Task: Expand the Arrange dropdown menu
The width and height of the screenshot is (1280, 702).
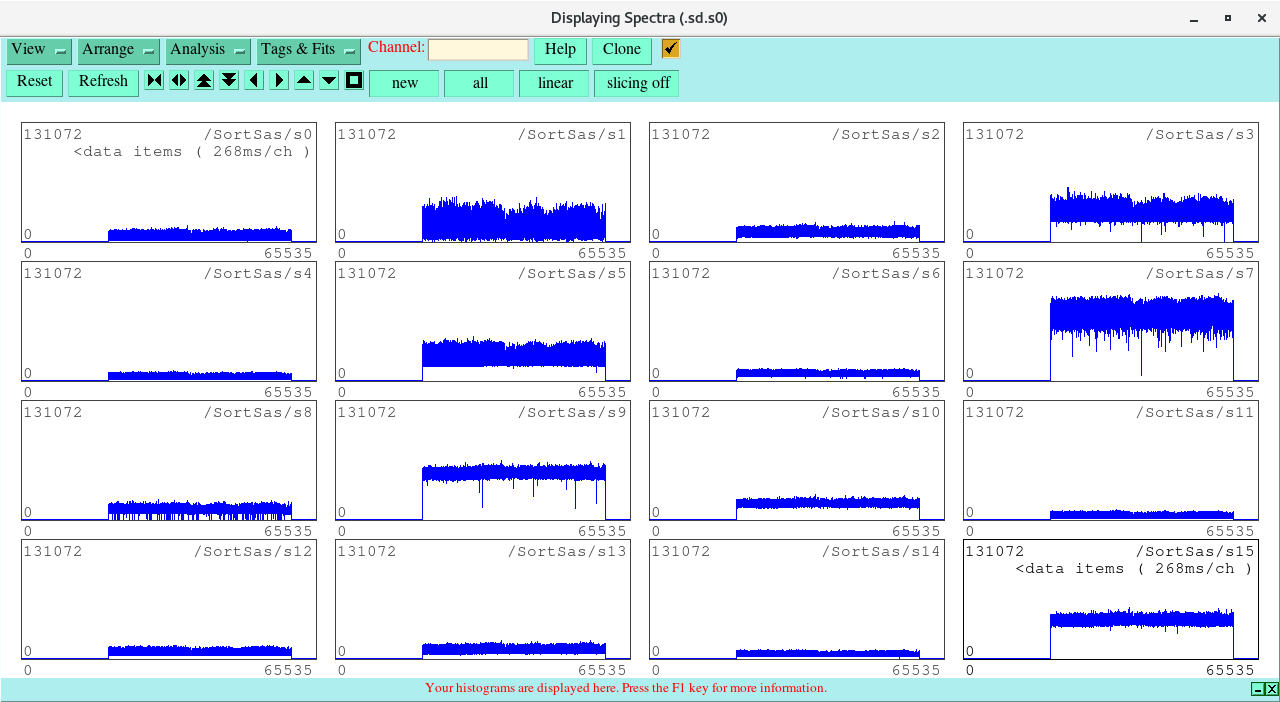Action: coord(118,50)
